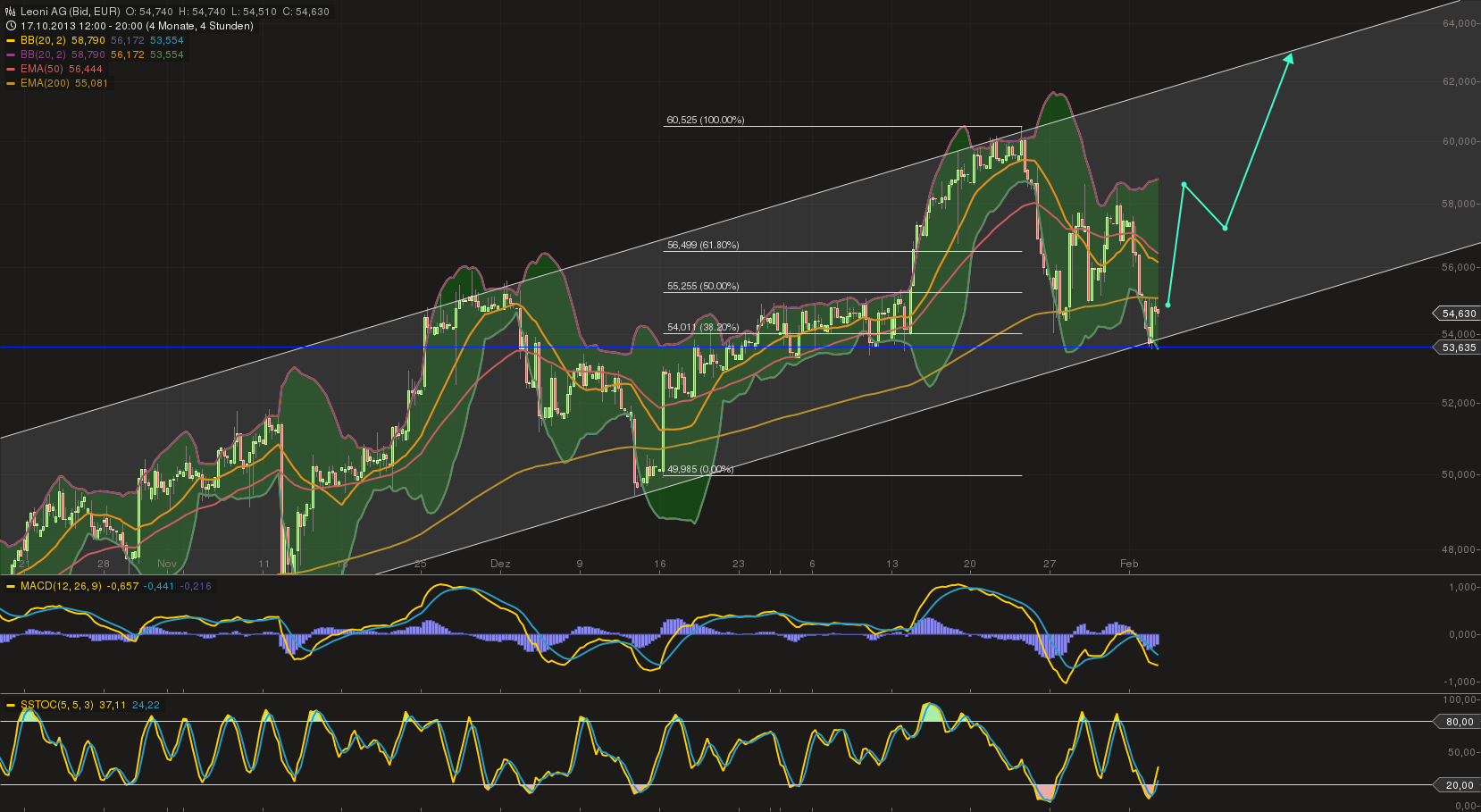
Task: Expand the MACD indicator settings via its label
Action: tap(63, 589)
